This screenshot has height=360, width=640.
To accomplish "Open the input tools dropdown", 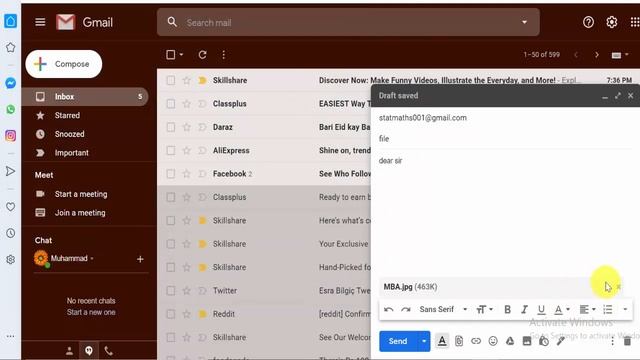I will pyautogui.click(x=620, y=55).
